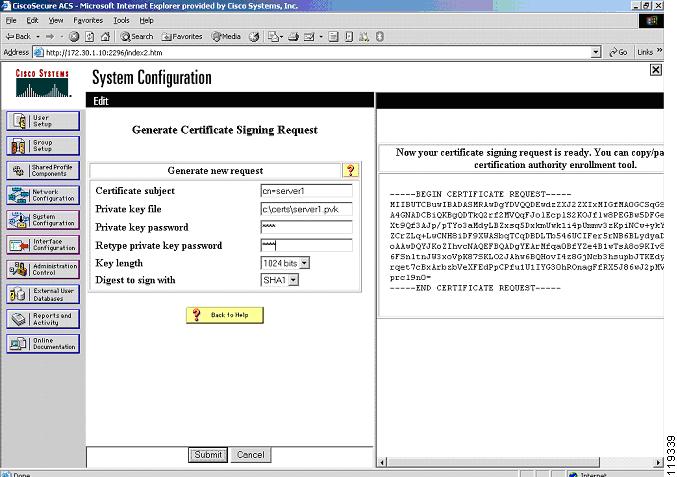677x477 pixels.
Task: Open System Configuration sidebar button
Action: (43, 220)
